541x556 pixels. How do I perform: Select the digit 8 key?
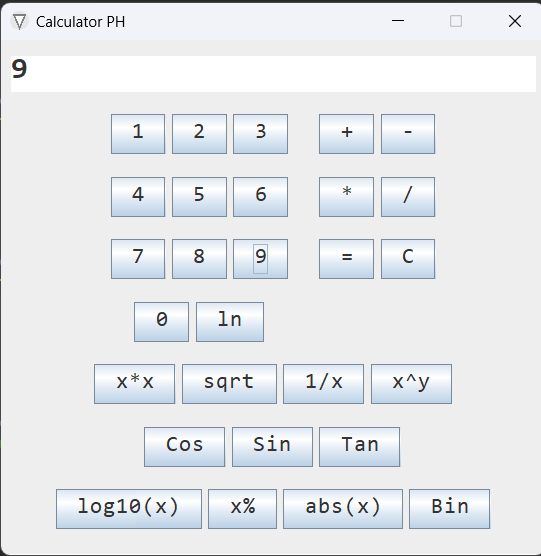(199, 259)
